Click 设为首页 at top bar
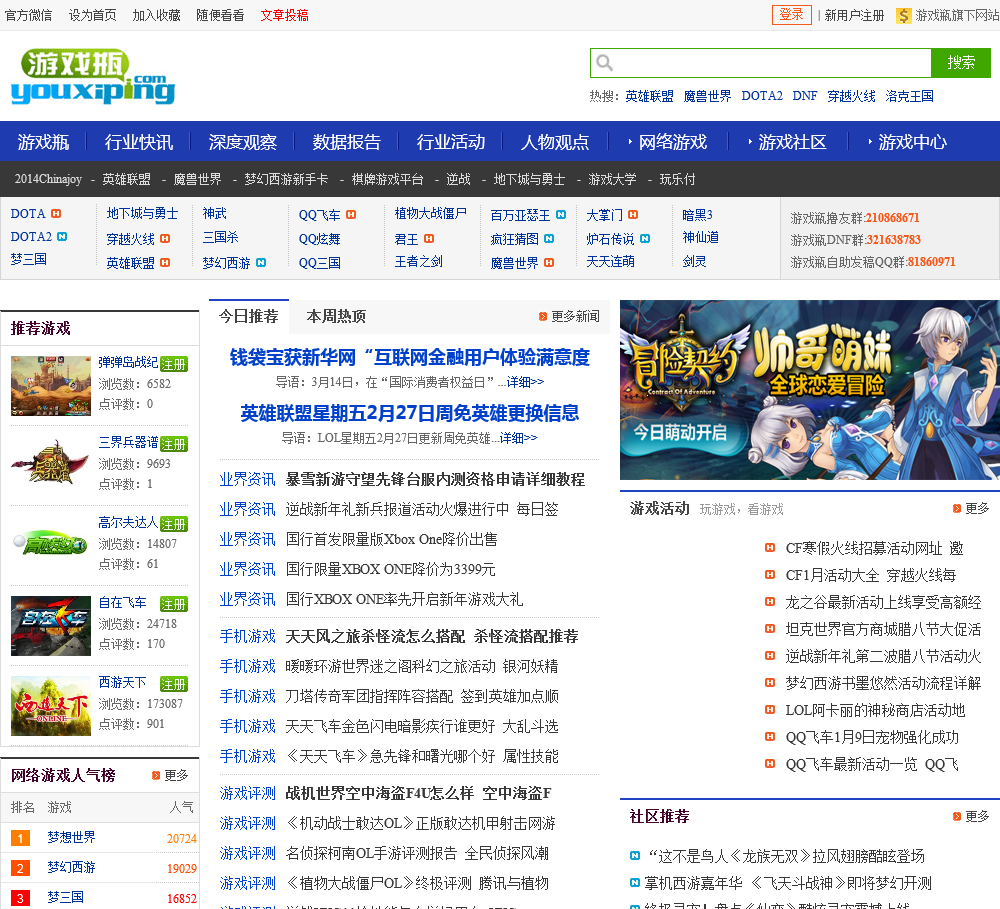Viewport: 1000px width, 909px height. click(92, 15)
